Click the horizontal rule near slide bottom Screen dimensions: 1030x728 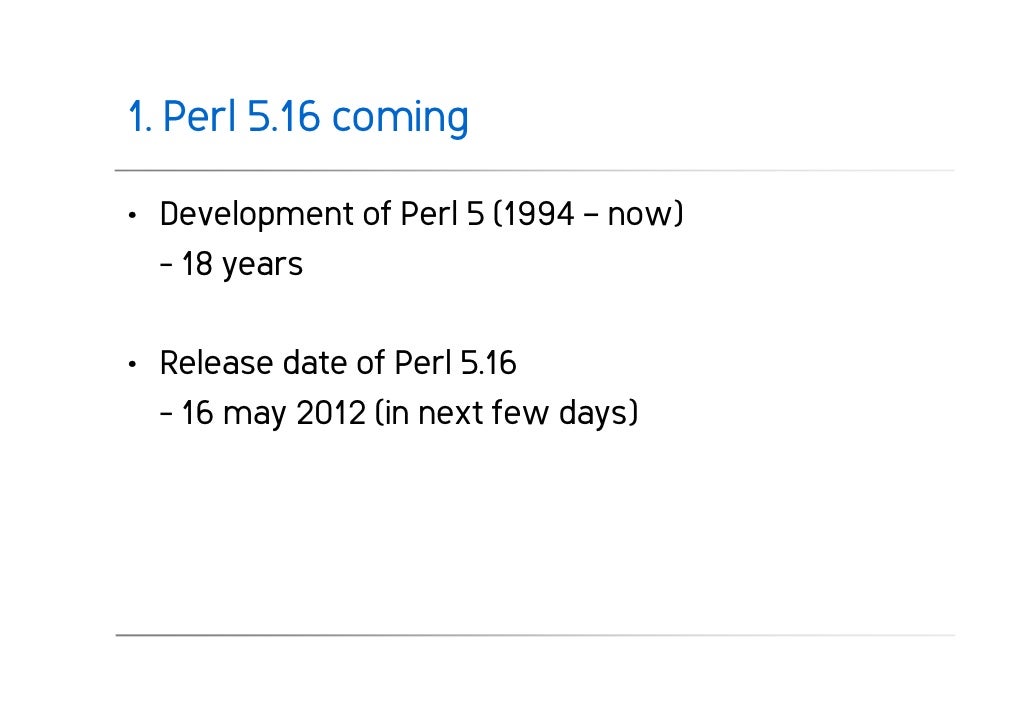click(x=535, y=635)
